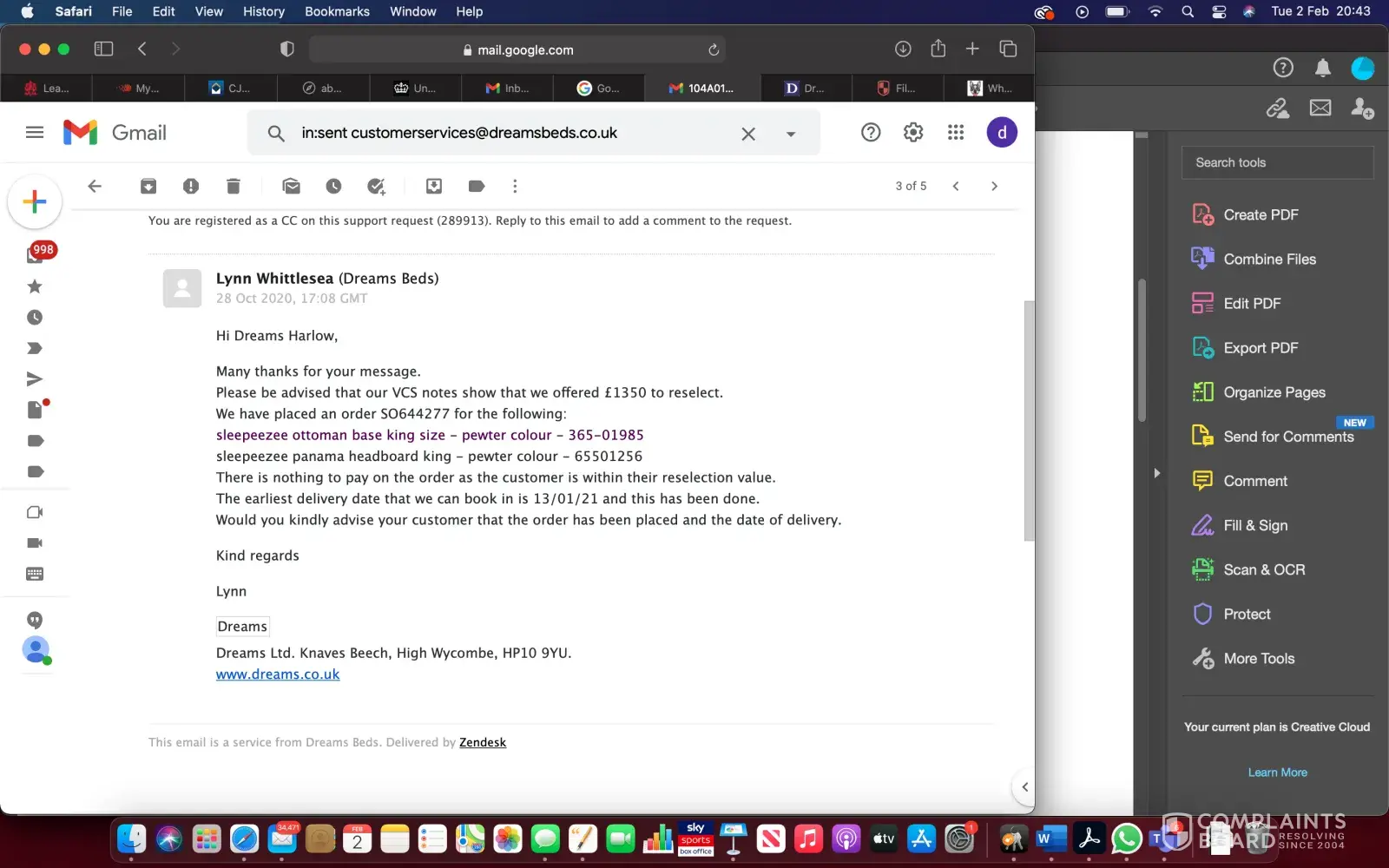The height and width of the screenshot is (868, 1389).
Task: Collapse the Acrobat tools pane arrow
Action: [x=1156, y=473]
